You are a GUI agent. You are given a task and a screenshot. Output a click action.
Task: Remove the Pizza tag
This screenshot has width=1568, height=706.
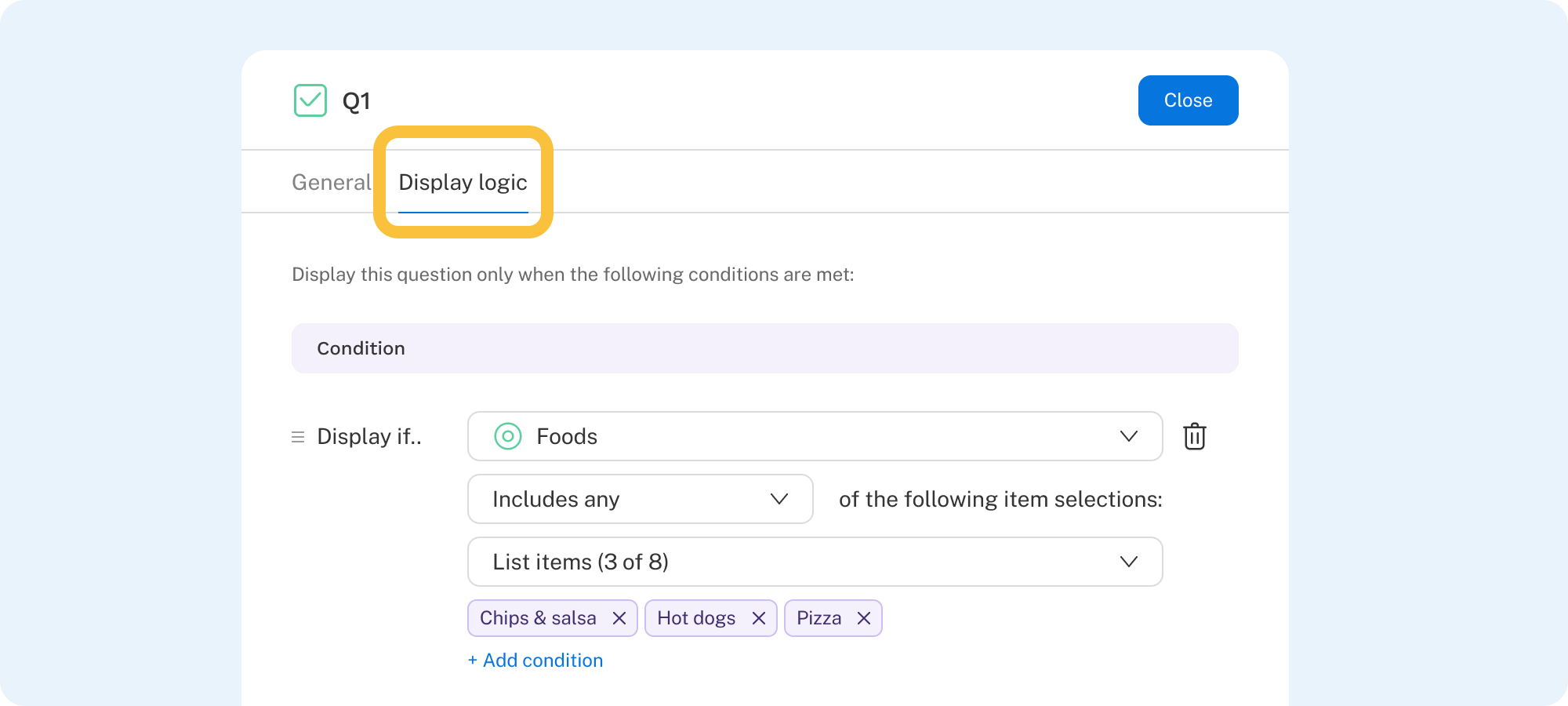(864, 618)
